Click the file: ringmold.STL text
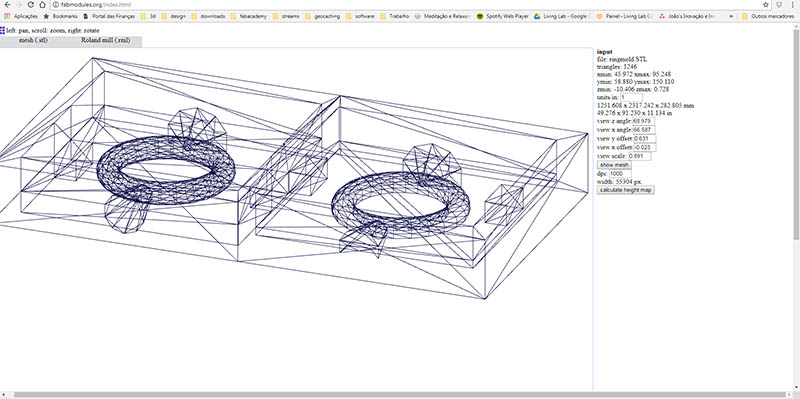This screenshot has width=800, height=399. [x=622, y=59]
